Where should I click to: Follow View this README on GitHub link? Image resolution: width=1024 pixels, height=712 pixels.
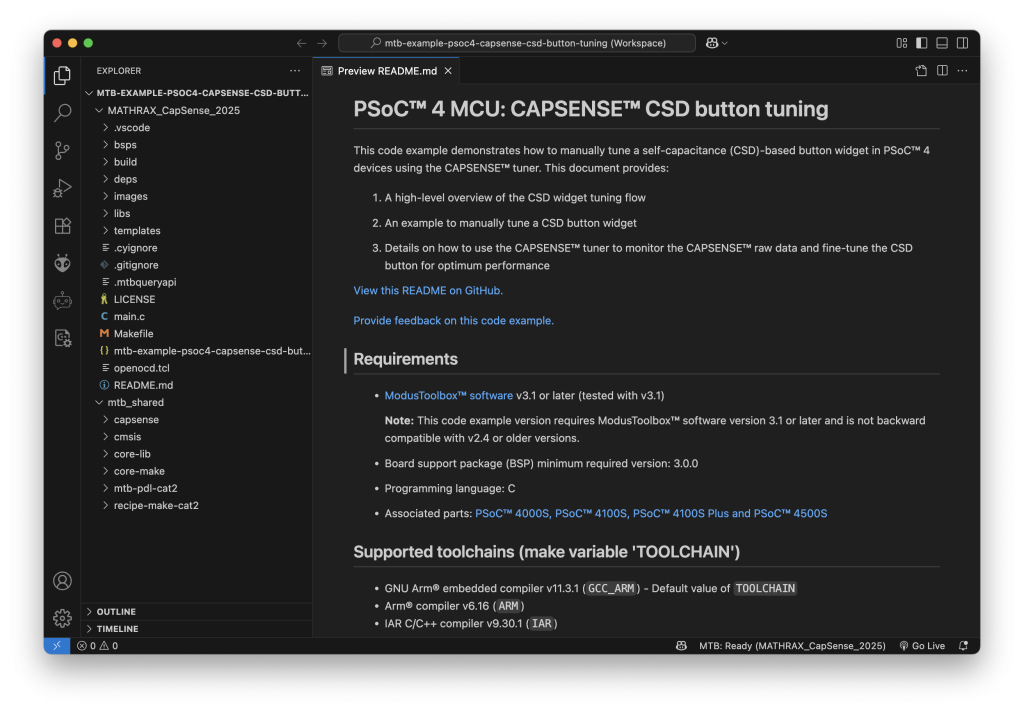tap(428, 291)
